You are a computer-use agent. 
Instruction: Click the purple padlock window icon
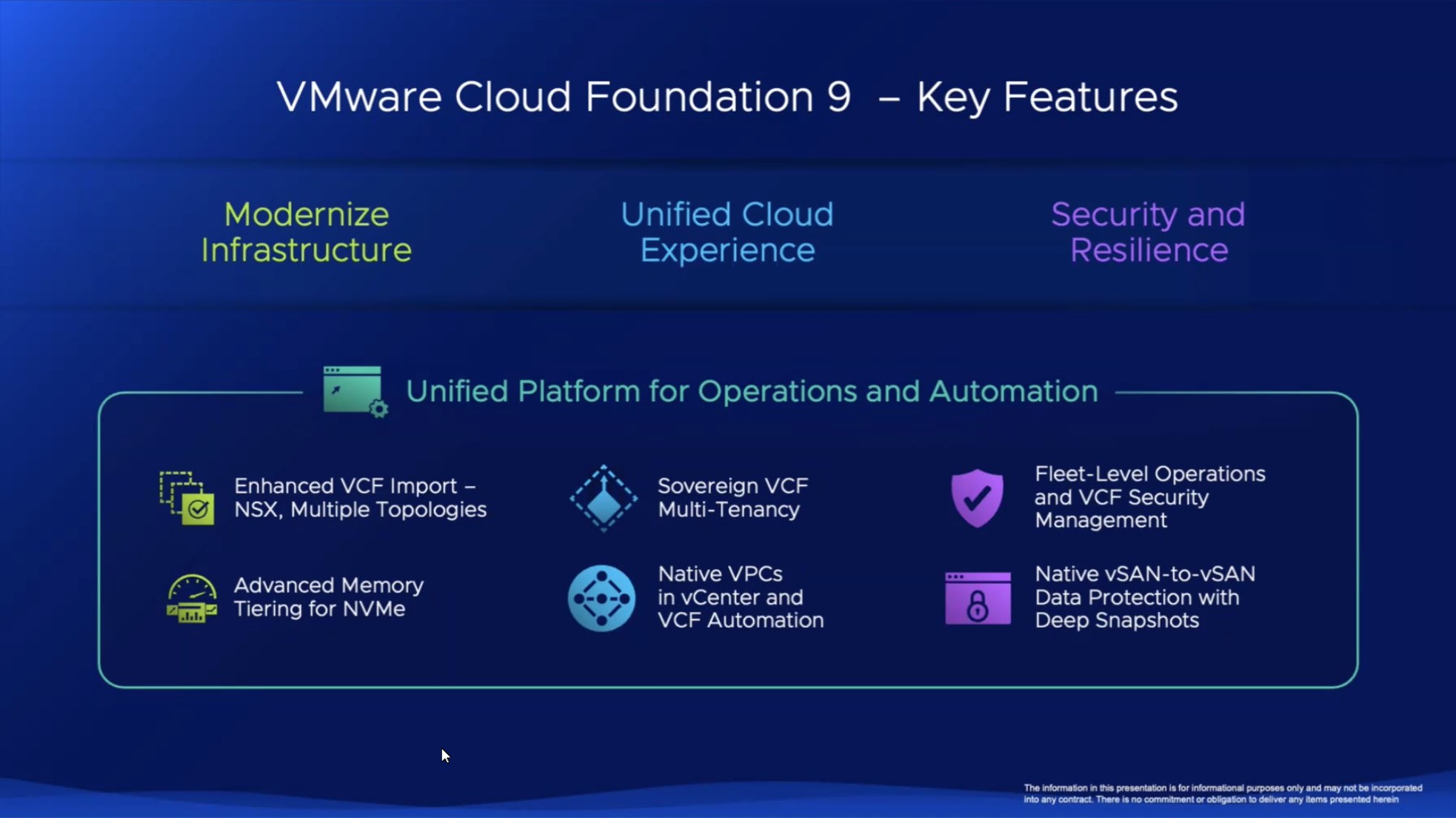point(978,598)
